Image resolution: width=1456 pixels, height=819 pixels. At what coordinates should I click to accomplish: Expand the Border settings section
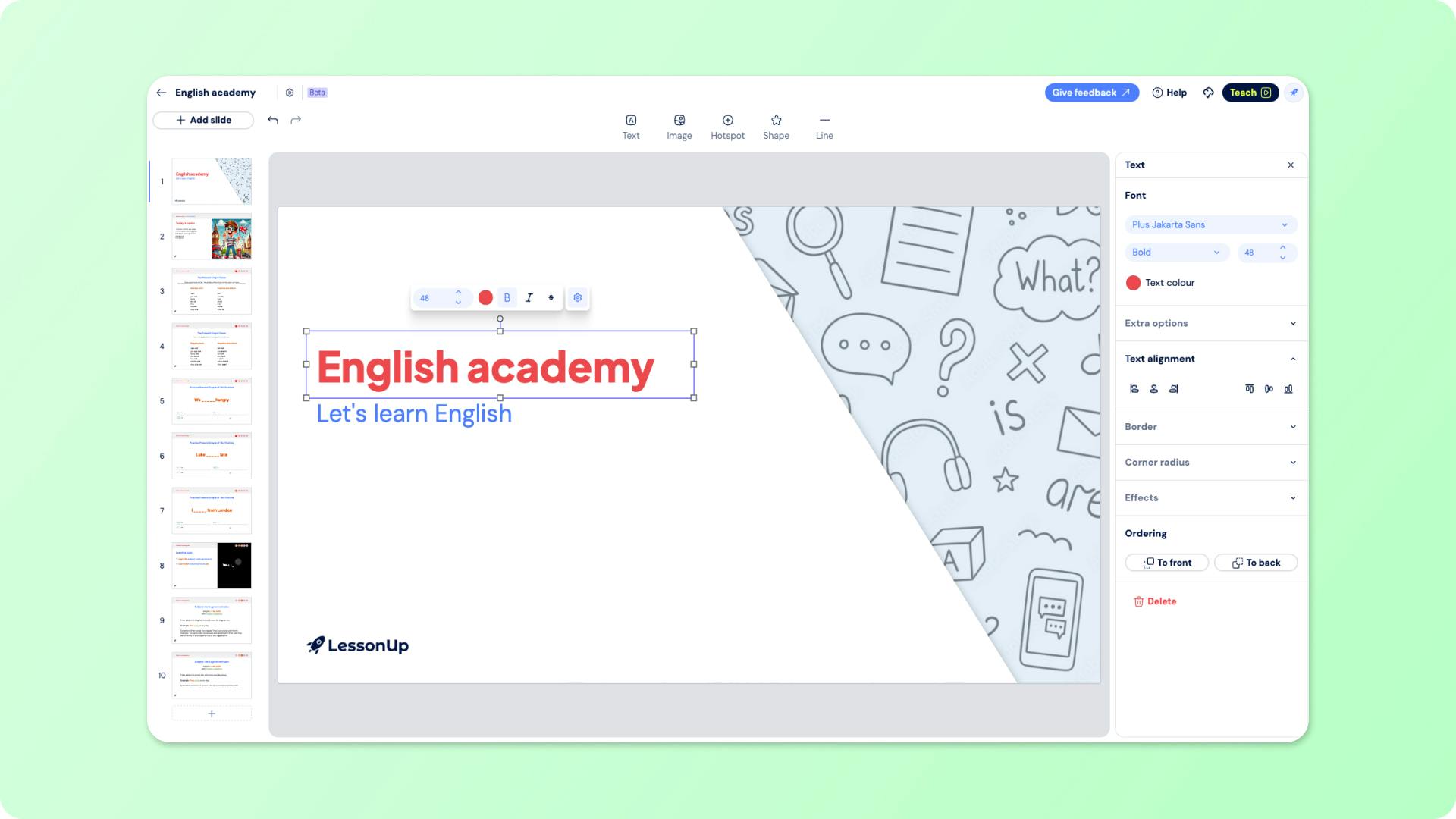(1209, 427)
